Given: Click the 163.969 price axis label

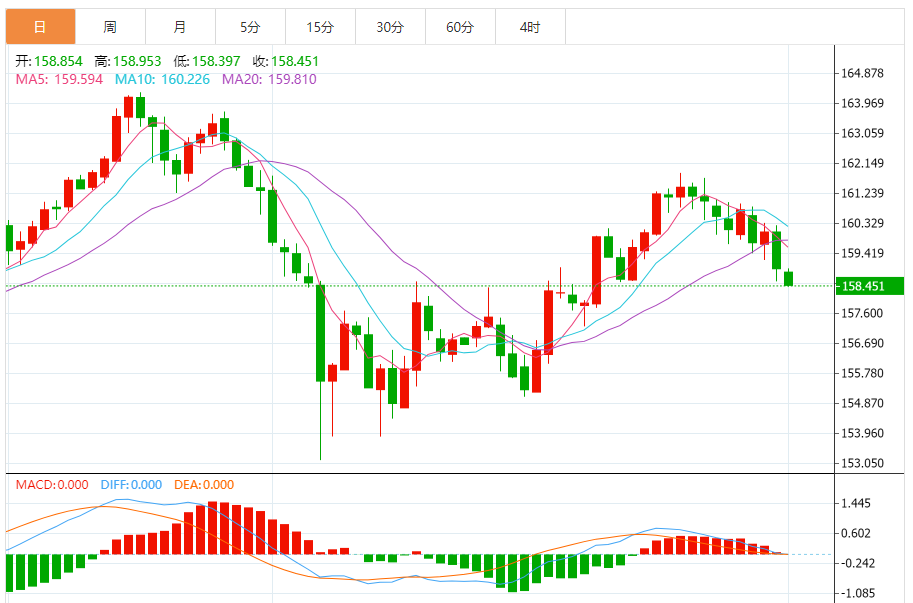Looking at the screenshot, I should [862, 104].
